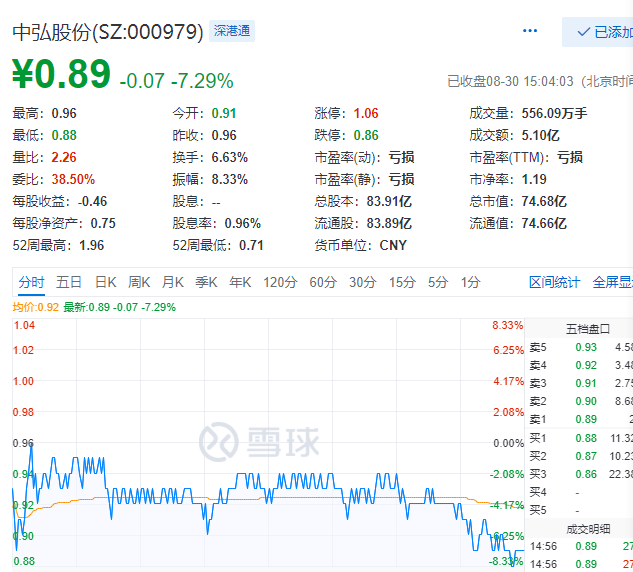The height and width of the screenshot is (572, 633).
Task: Click the 涨停 value 1.06
Action: point(366,113)
